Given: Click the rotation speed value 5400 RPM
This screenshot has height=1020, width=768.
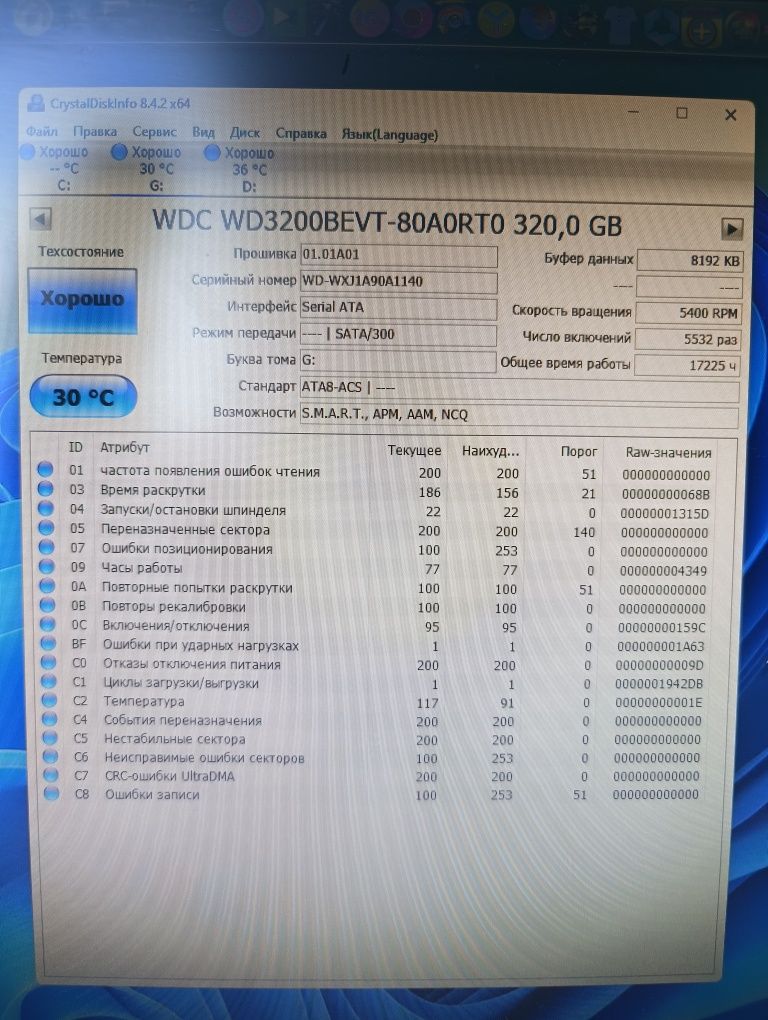Looking at the screenshot, I should coord(688,312).
